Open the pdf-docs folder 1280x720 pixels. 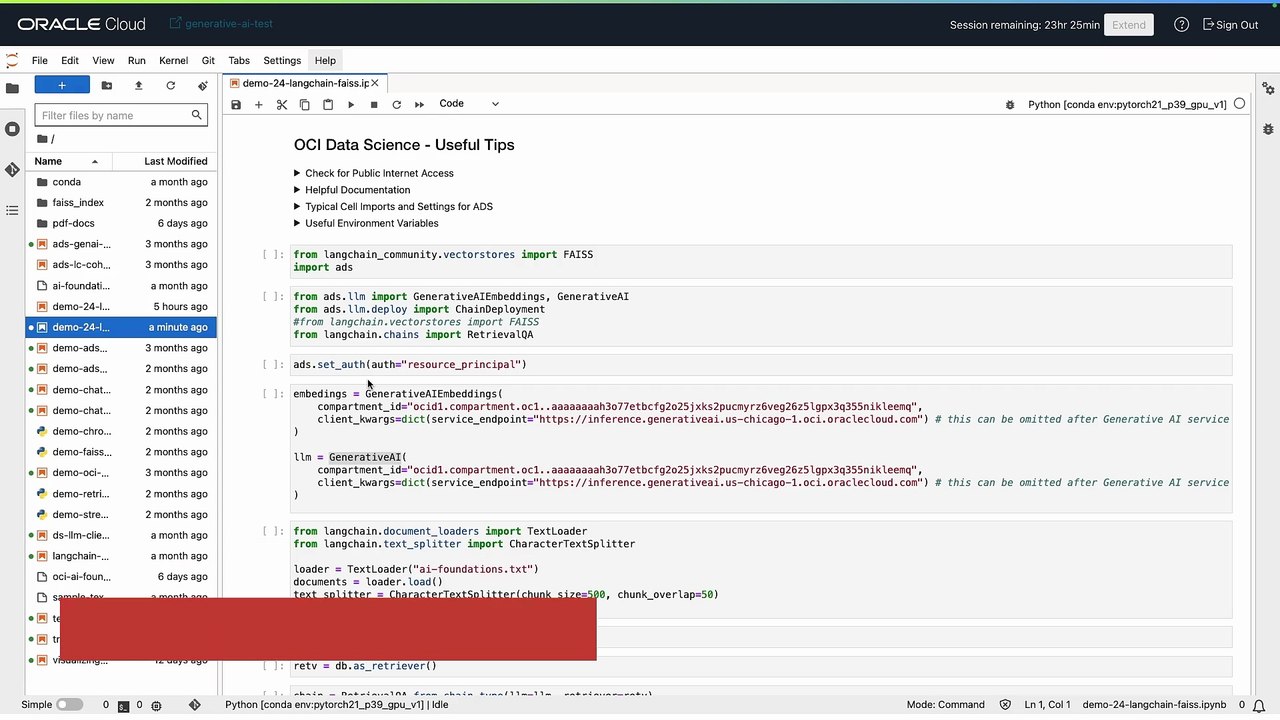coord(120,224)
